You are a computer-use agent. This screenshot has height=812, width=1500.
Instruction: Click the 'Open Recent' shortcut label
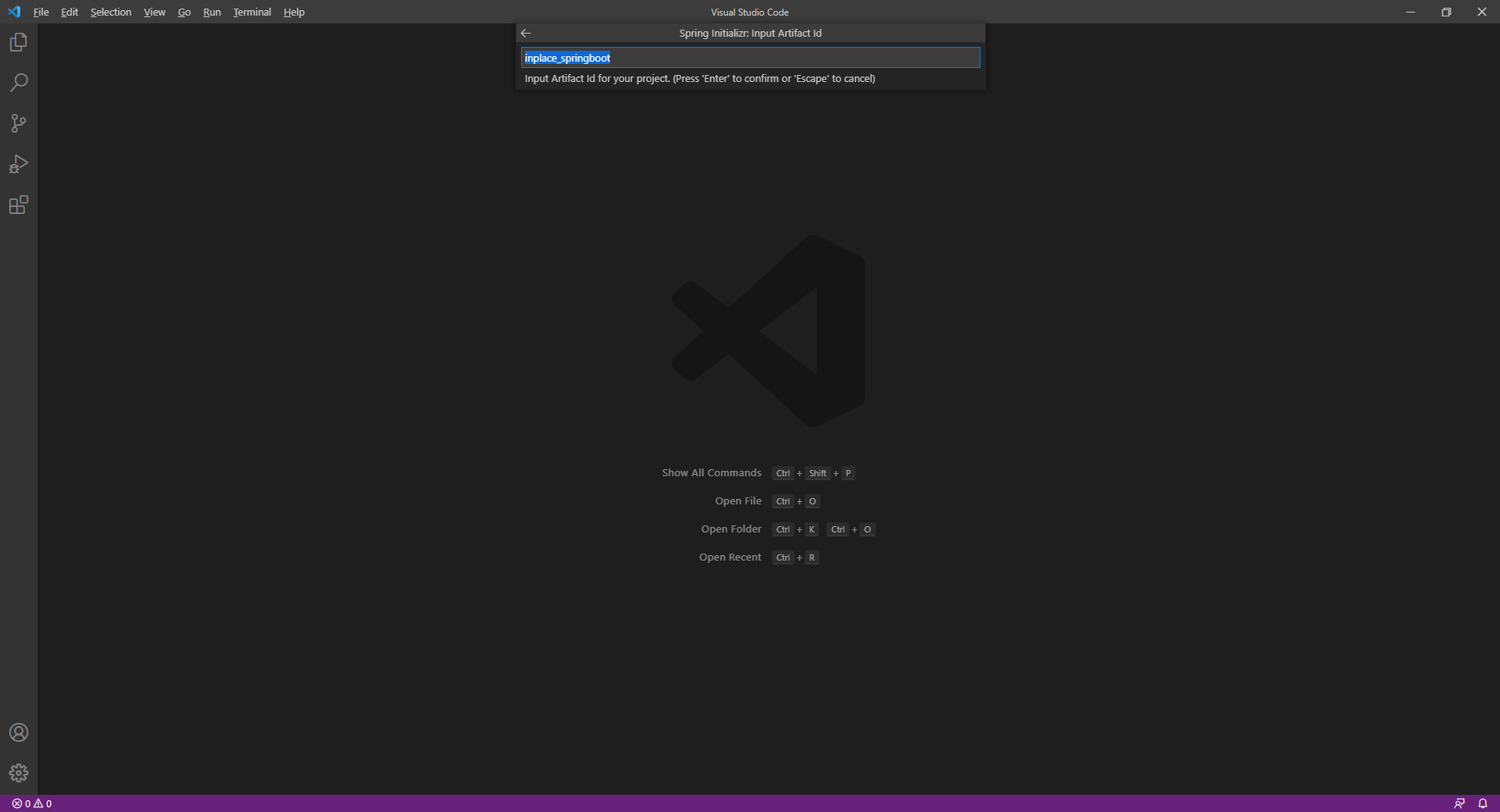coord(730,557)
